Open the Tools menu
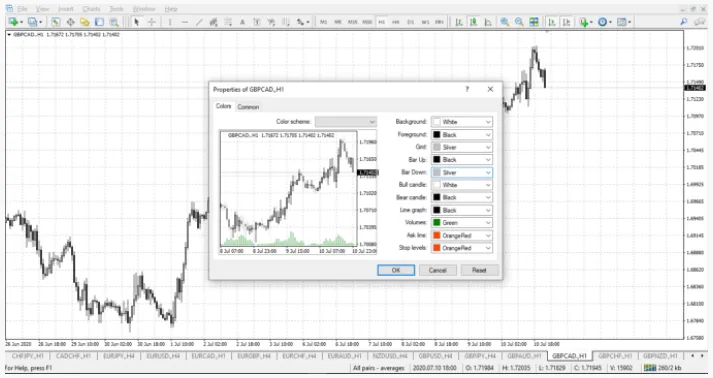The image size is (713, 378). click(116, 9)
